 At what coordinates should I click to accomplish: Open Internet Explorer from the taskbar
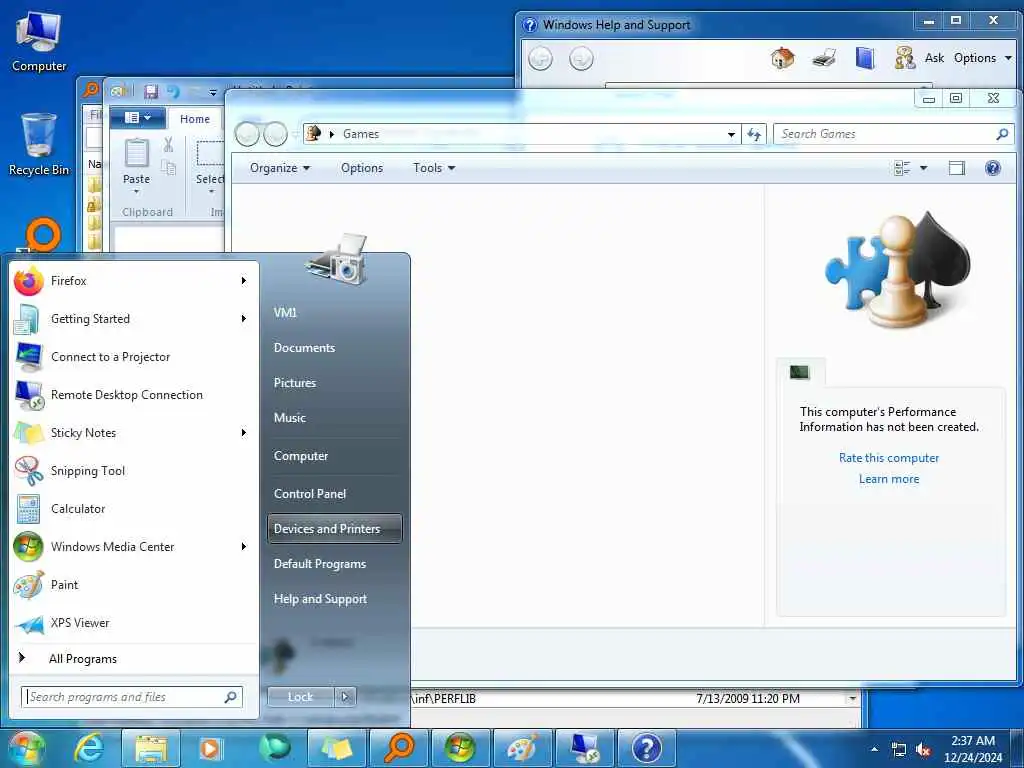coord(88,748)
